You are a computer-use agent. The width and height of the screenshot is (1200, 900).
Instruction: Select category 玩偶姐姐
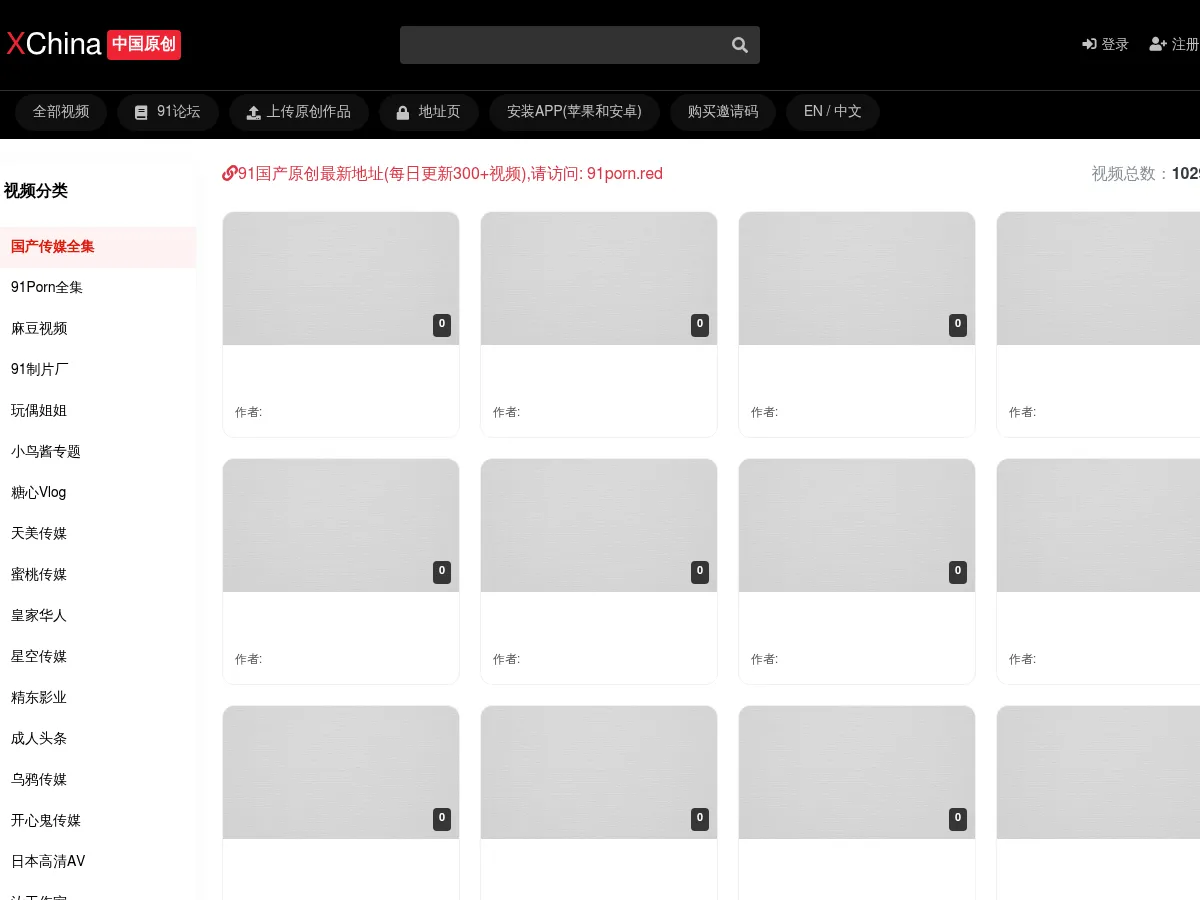pyautogui.click(x=98, y=411)
